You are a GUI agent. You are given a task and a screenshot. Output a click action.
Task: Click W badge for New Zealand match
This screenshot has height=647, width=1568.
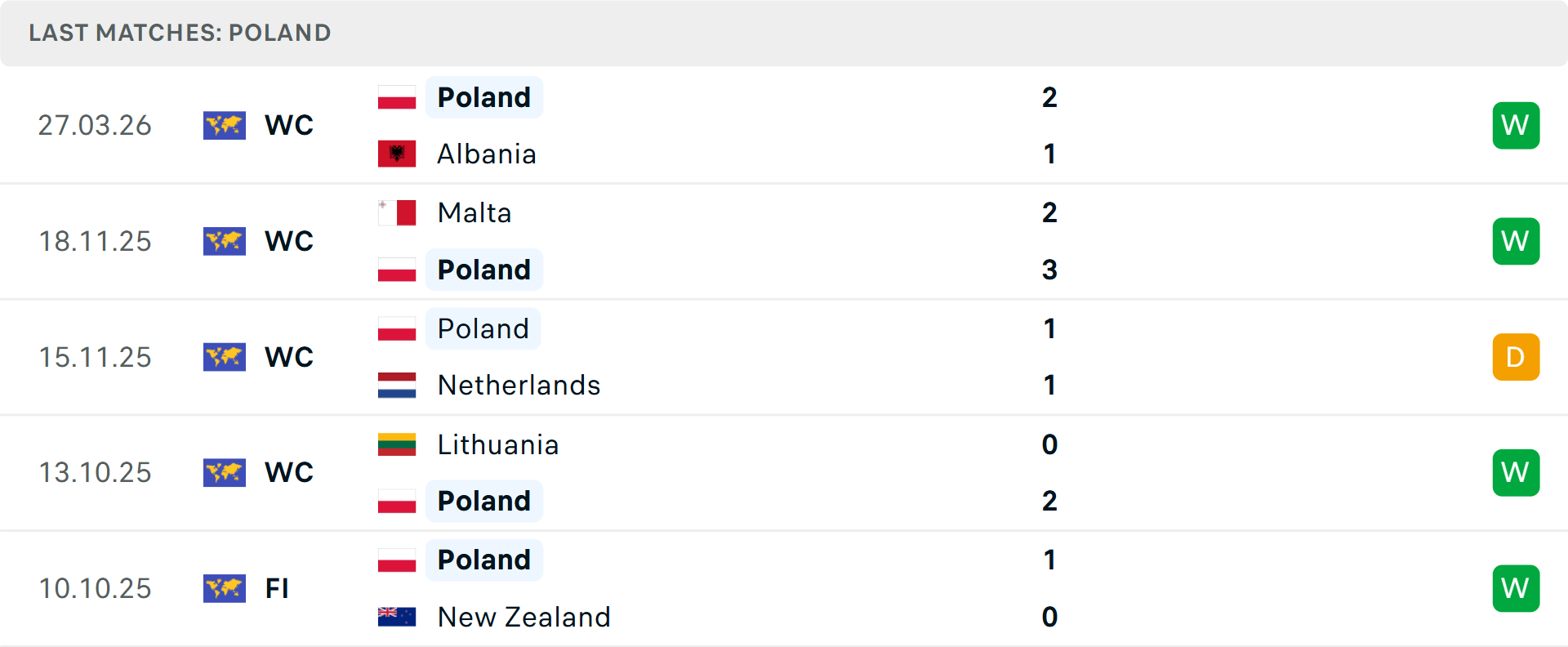click(1516, 588)
